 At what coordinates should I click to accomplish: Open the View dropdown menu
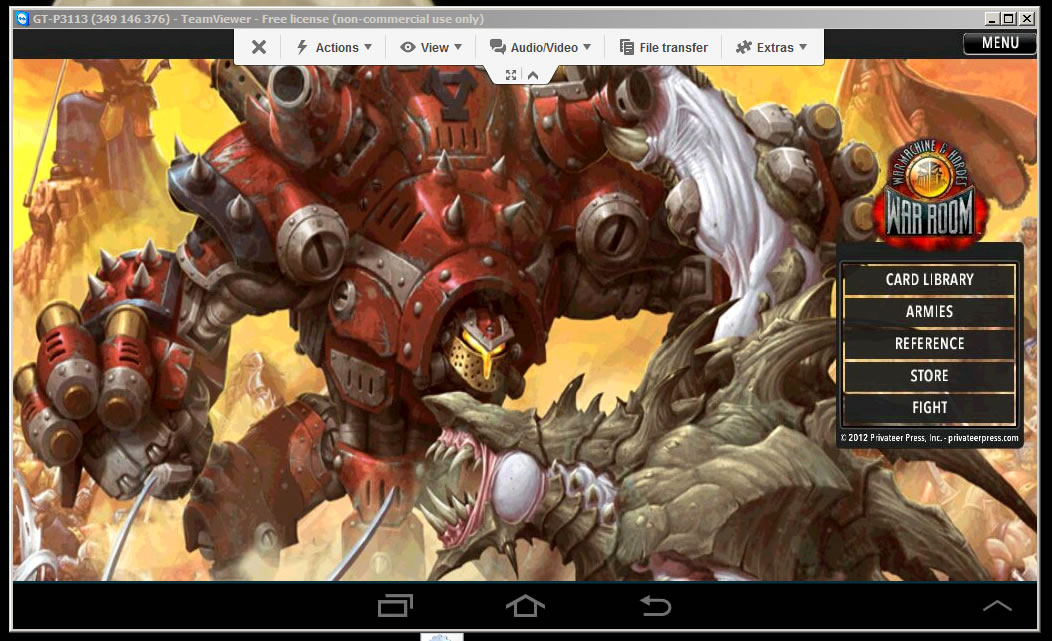pos(431,47)
